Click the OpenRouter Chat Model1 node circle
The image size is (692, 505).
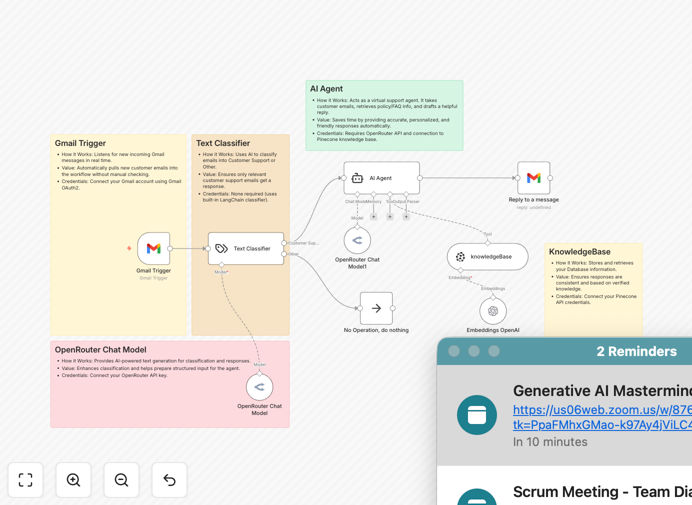click(x=357, y=241)
